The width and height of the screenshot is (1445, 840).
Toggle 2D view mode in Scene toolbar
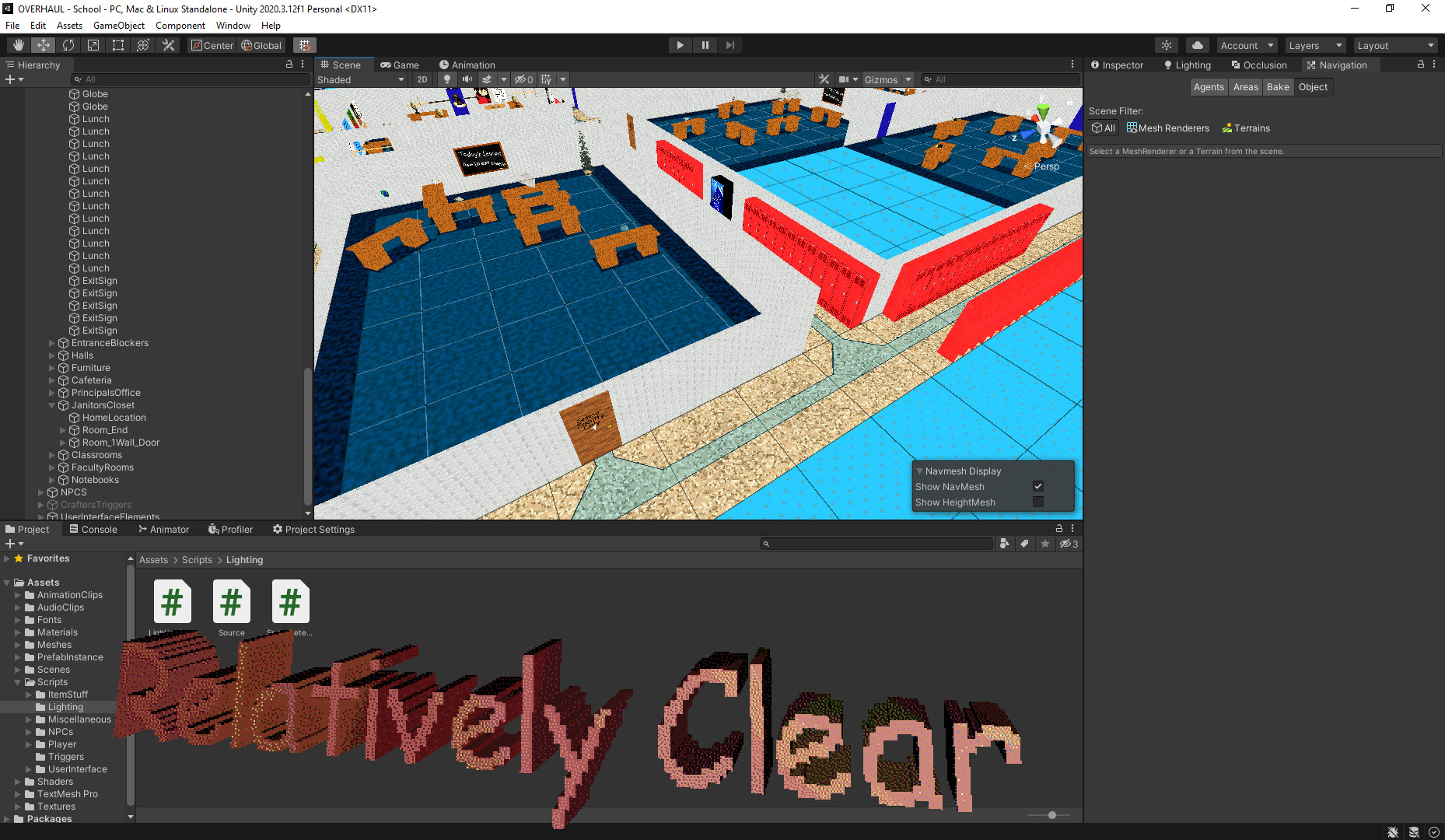422,79
